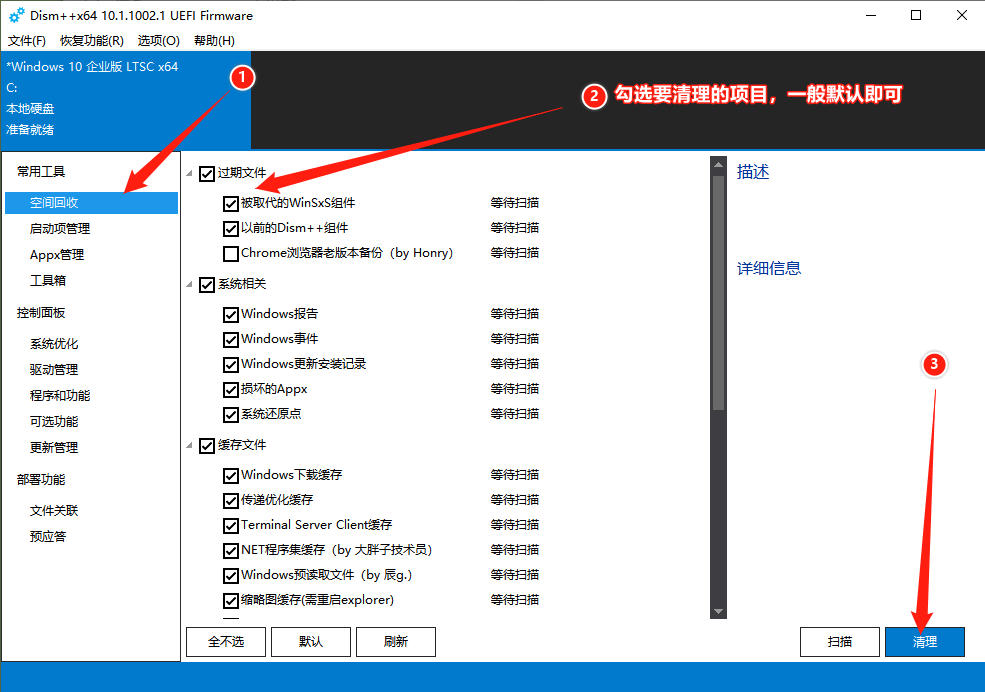985x692 pixels.
Task: Click the 常用工具 section header
Action: click(x=41, y=171)
